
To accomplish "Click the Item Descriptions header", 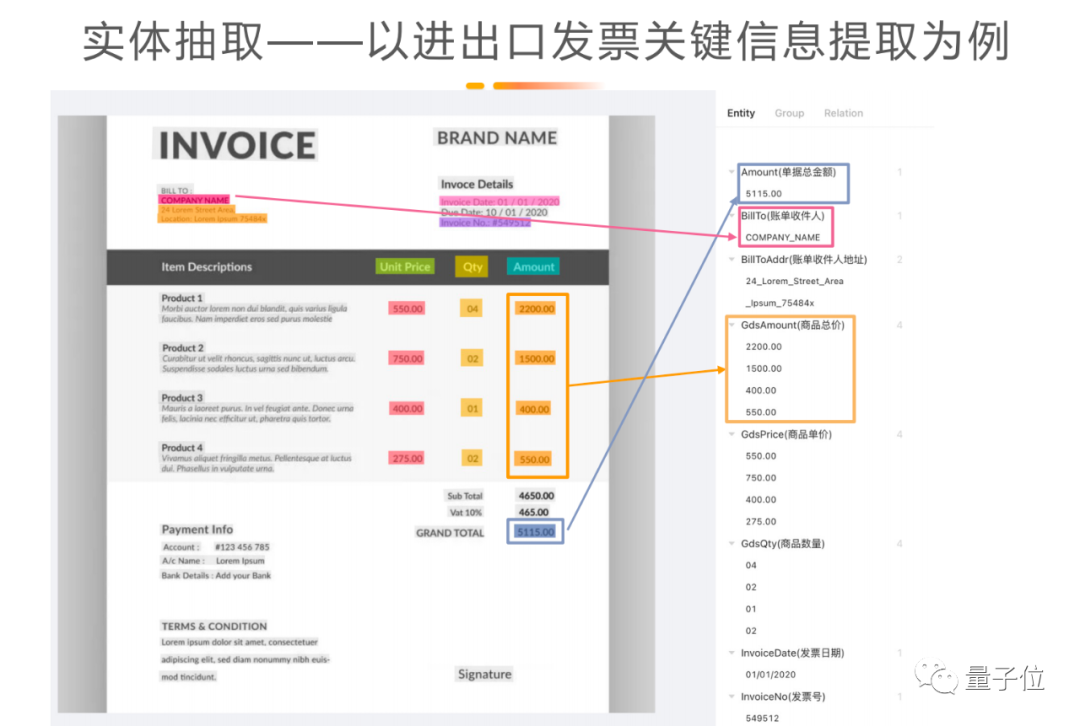I will click(x=207, y=267).
